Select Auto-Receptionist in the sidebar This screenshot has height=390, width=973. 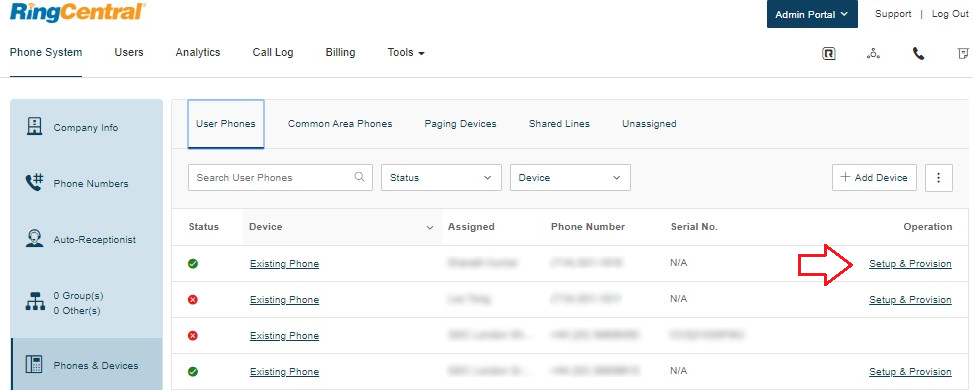[x=87, y=239]
